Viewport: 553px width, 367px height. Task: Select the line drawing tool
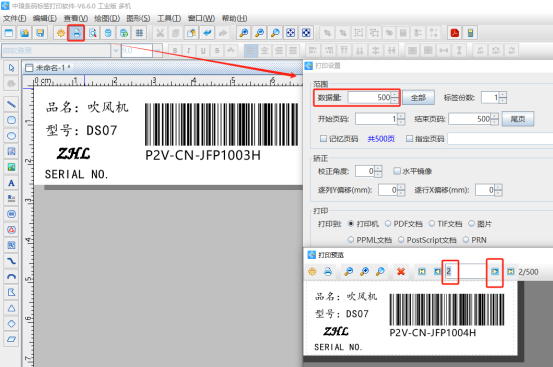[x=11, y=104]
